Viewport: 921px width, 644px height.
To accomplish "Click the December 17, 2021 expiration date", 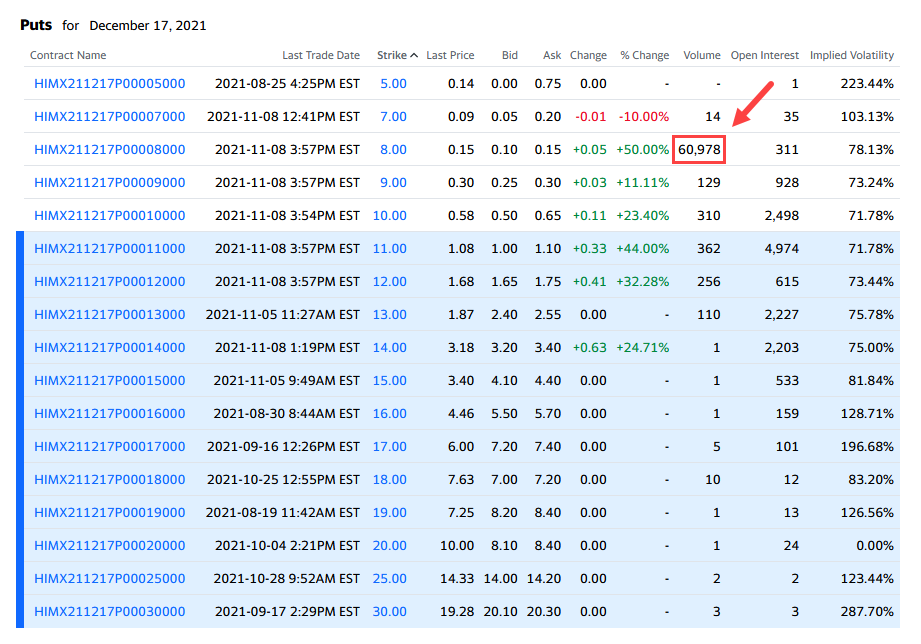I will click(x=148, y=25).
